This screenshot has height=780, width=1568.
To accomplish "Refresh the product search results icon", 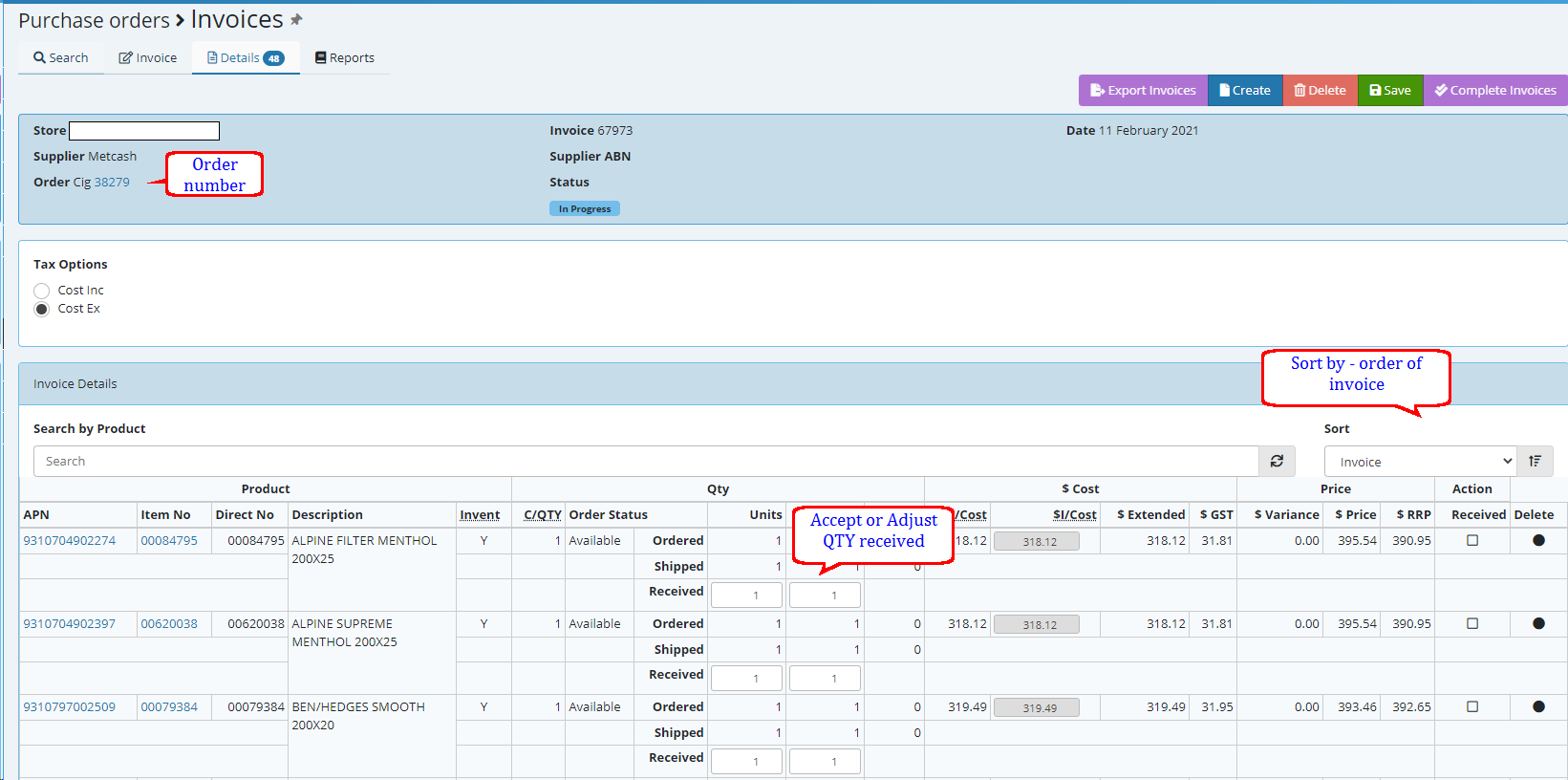I will pyautogui.click(x=1277, y=461).
